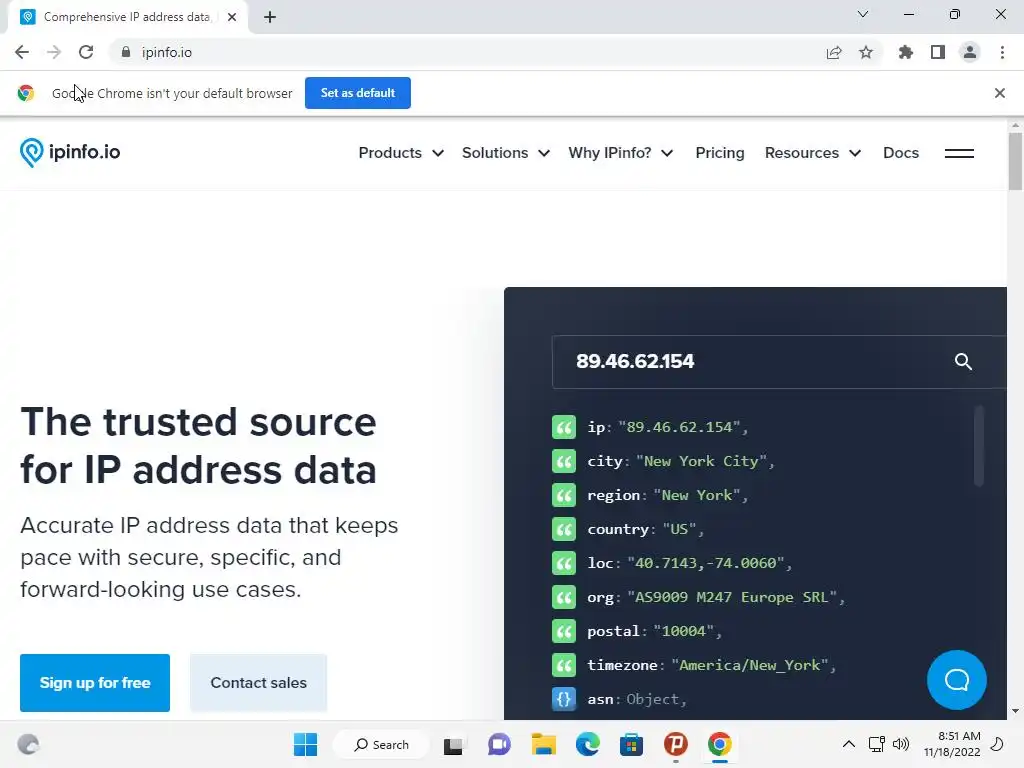
Task: Expand the Solutions dropdown menu
Action: (x=505, y=153)
